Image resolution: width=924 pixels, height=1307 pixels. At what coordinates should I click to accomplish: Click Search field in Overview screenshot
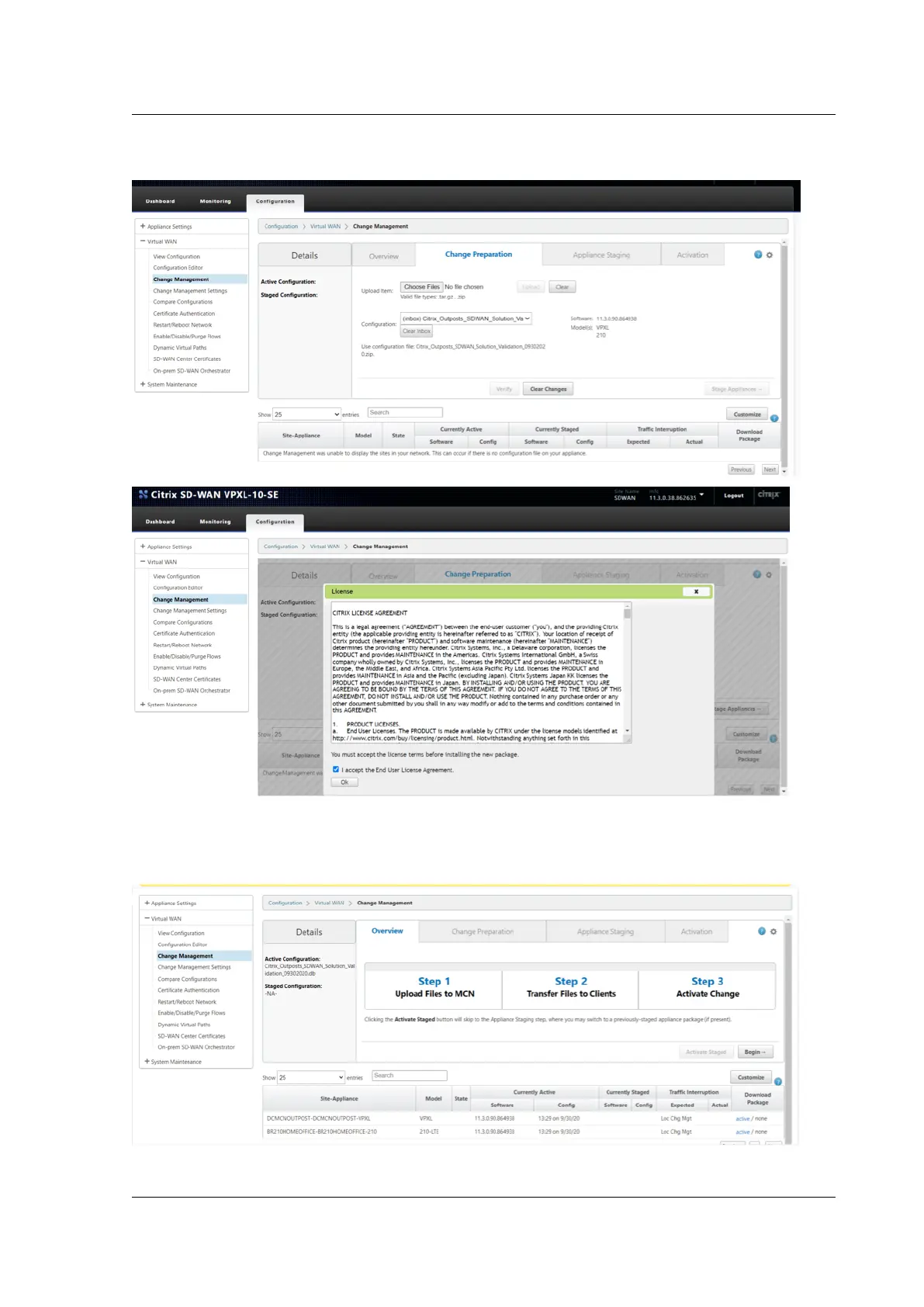pyautogui.click(x=410, y=1076)
